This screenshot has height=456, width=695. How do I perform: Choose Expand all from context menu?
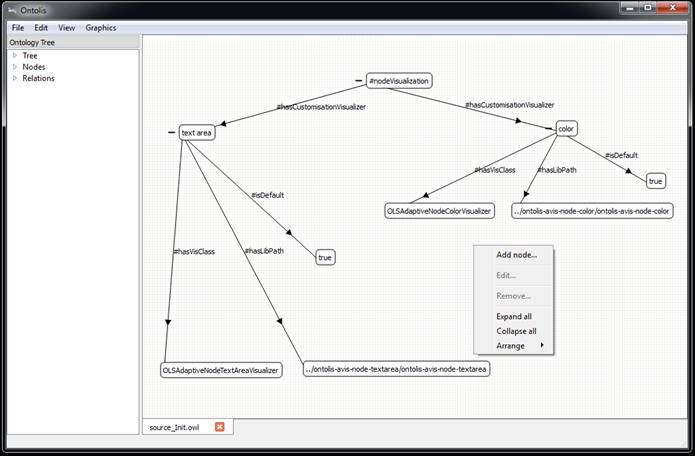point(514,316)
